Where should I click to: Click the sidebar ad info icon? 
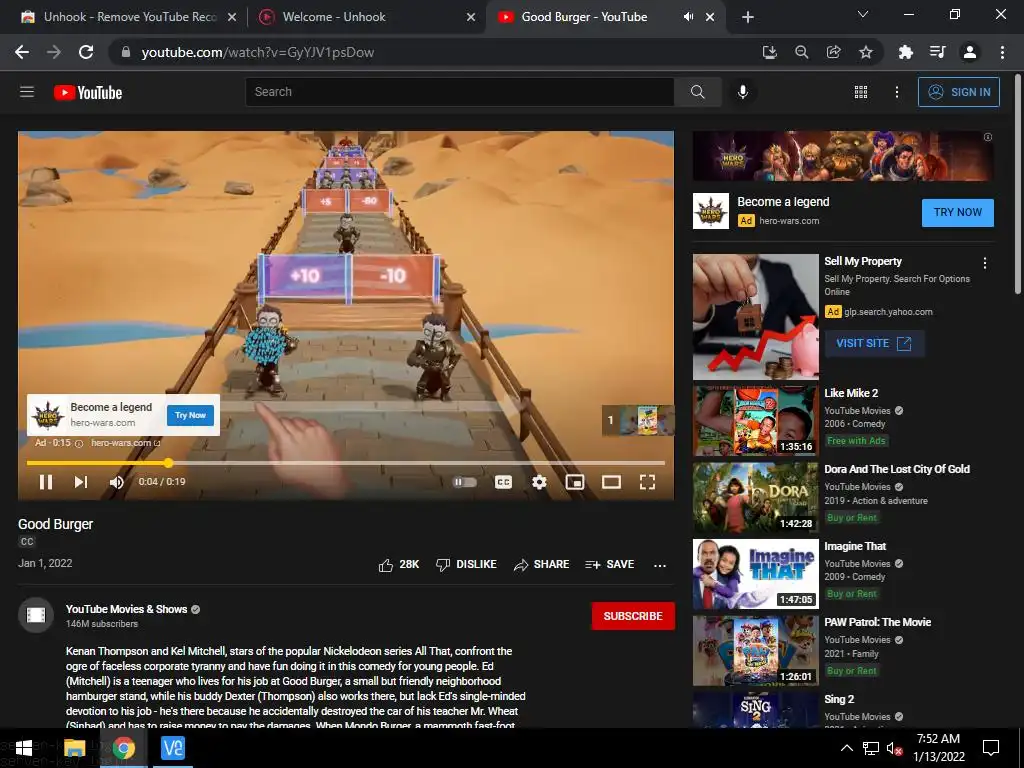987,137
